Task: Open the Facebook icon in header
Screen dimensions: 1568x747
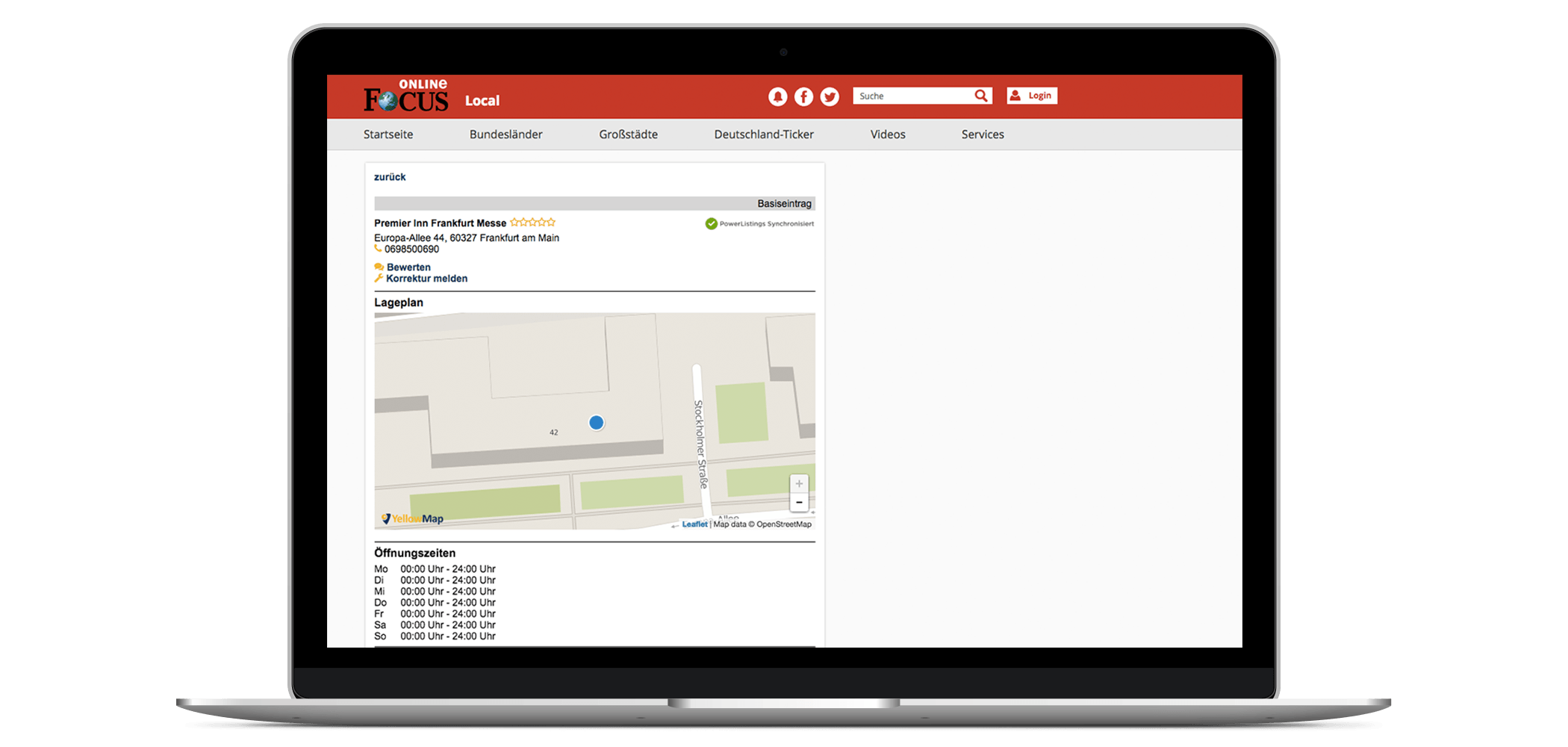Action: coord(803,96)
